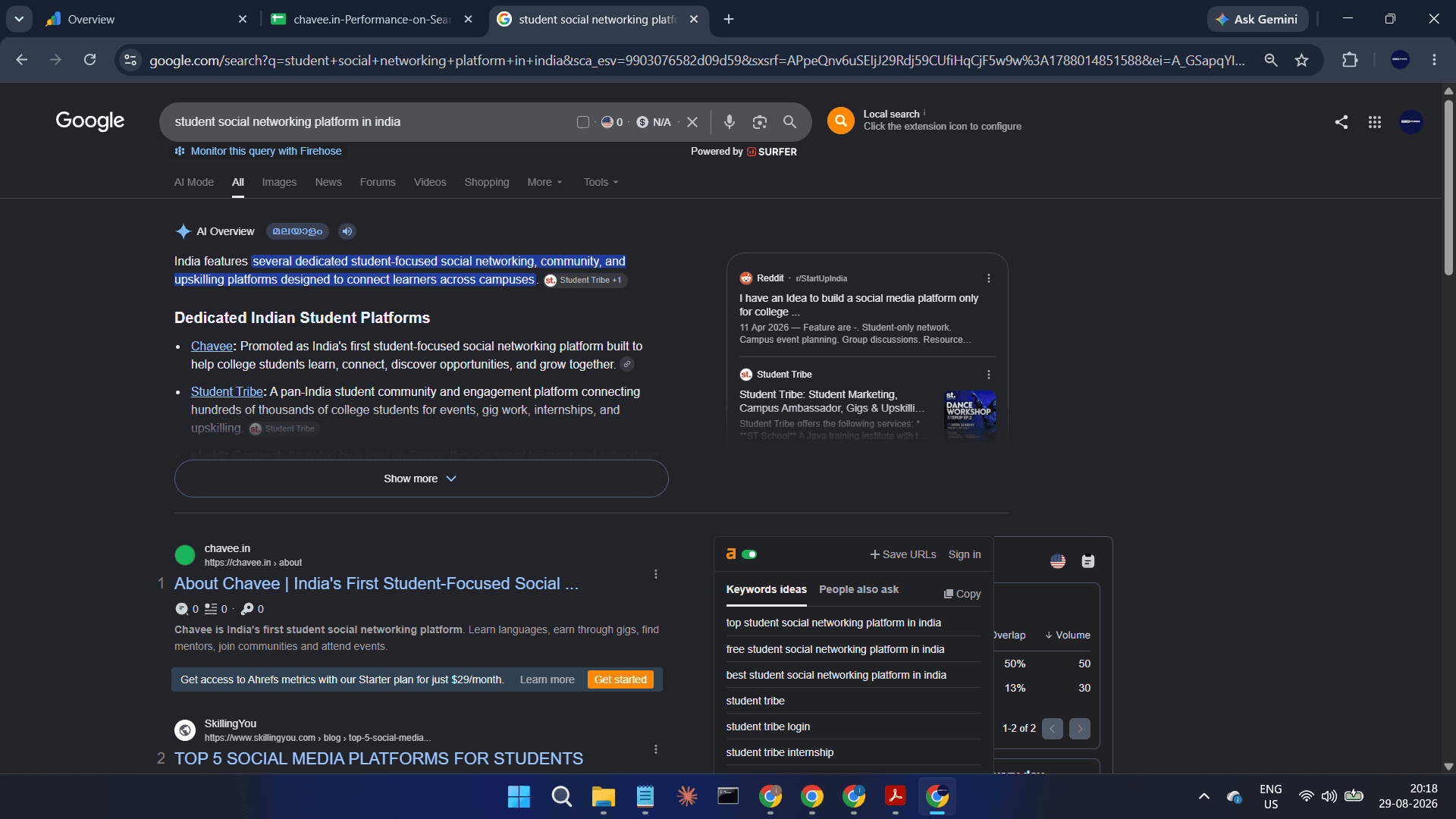Sort by Volume column
Screen dimensions: 1456x819
(x=1068, y=635)
